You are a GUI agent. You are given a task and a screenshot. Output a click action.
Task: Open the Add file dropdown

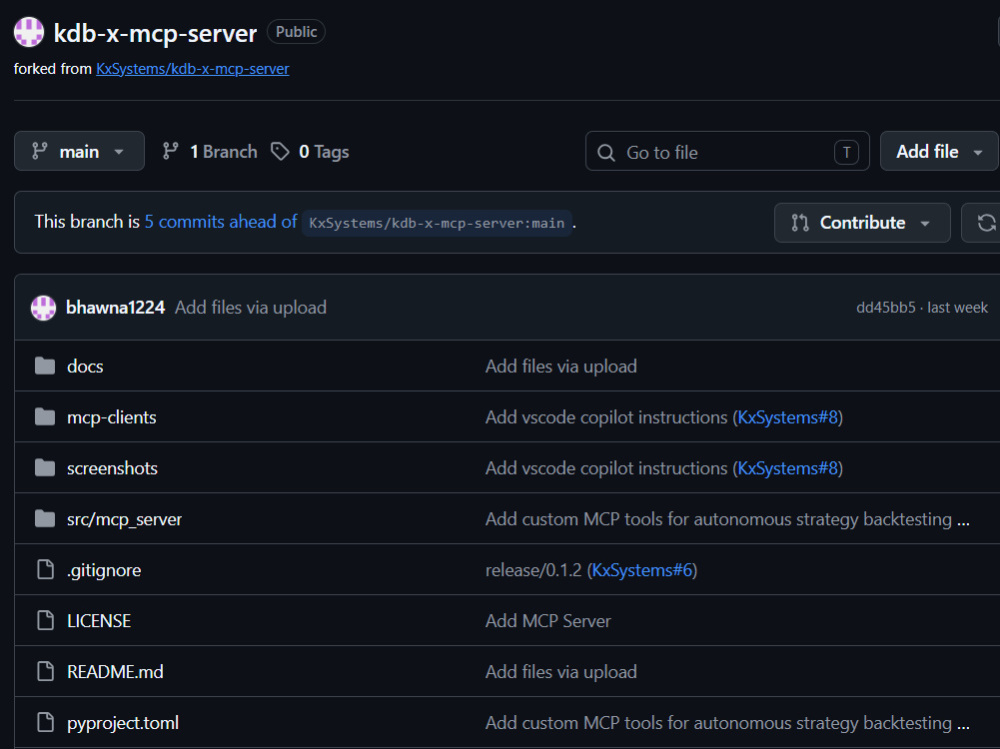click(939, 151)
